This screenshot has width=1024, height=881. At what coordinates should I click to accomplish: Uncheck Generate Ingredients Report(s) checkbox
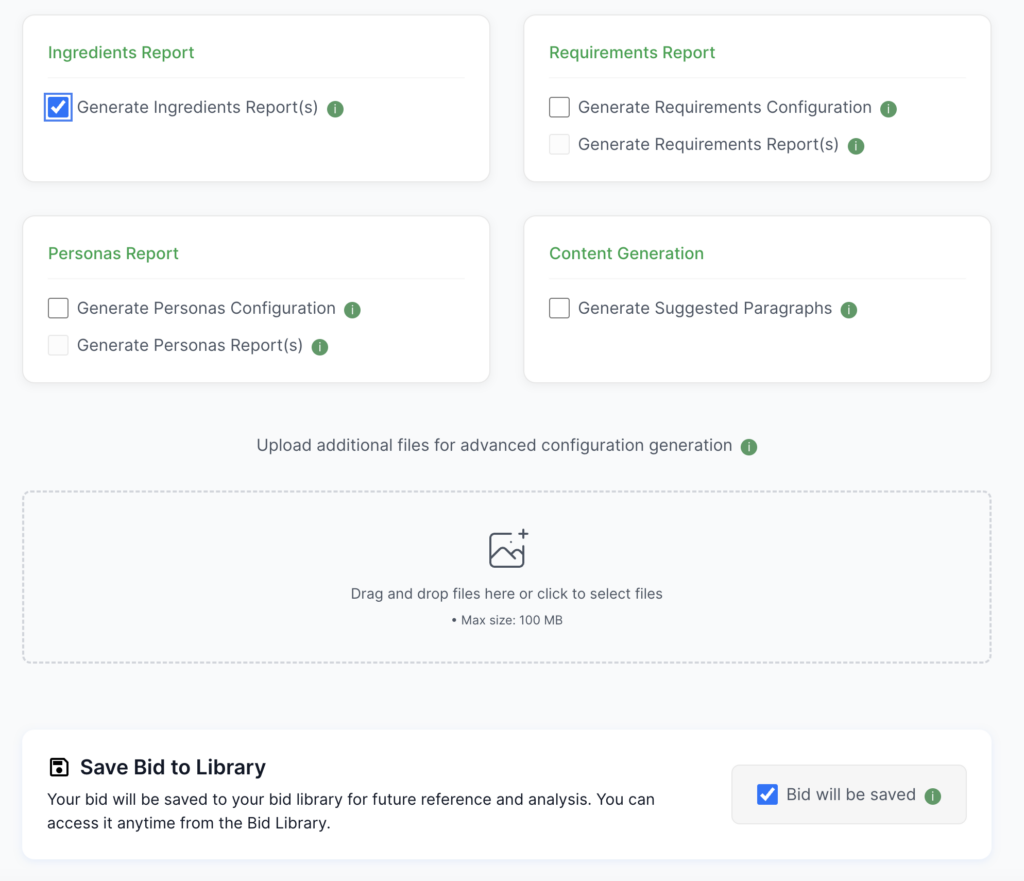click(58, 107)
